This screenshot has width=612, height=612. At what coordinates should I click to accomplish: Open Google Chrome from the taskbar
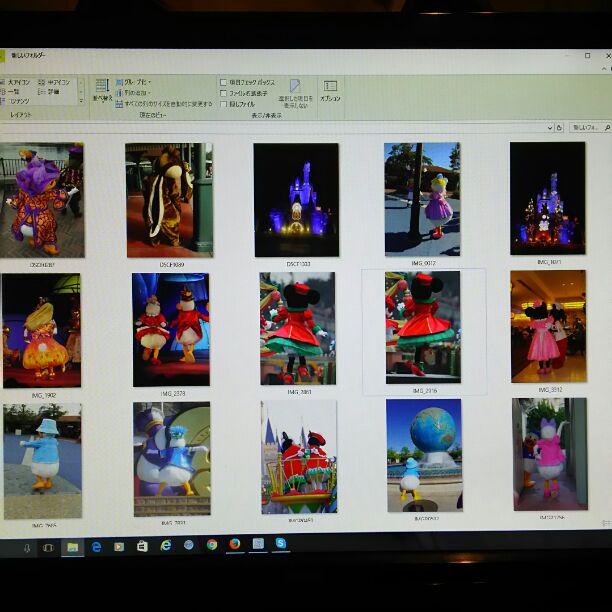(x=212, y=544)
